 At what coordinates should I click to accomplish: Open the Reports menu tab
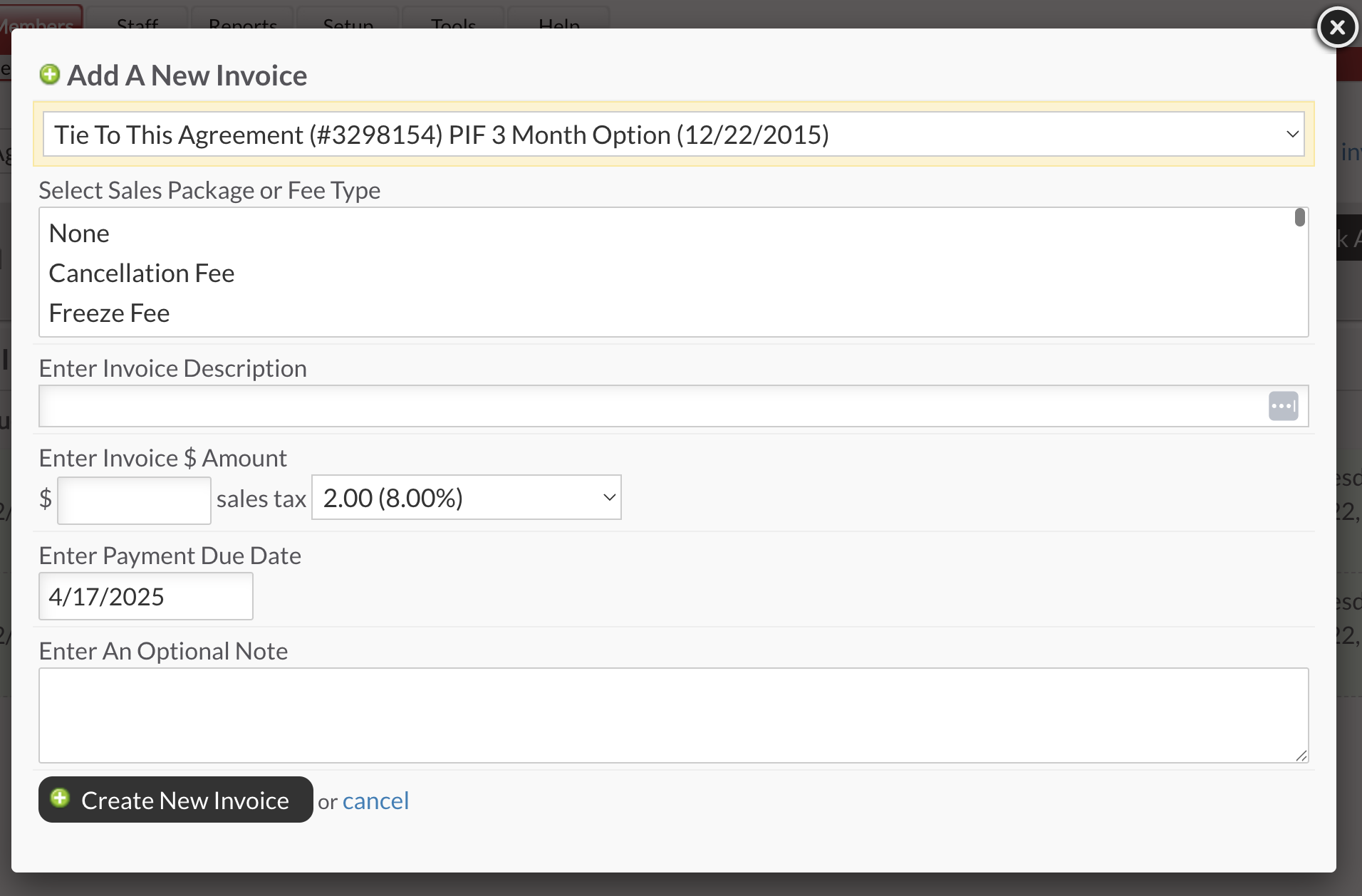(243, 19)
